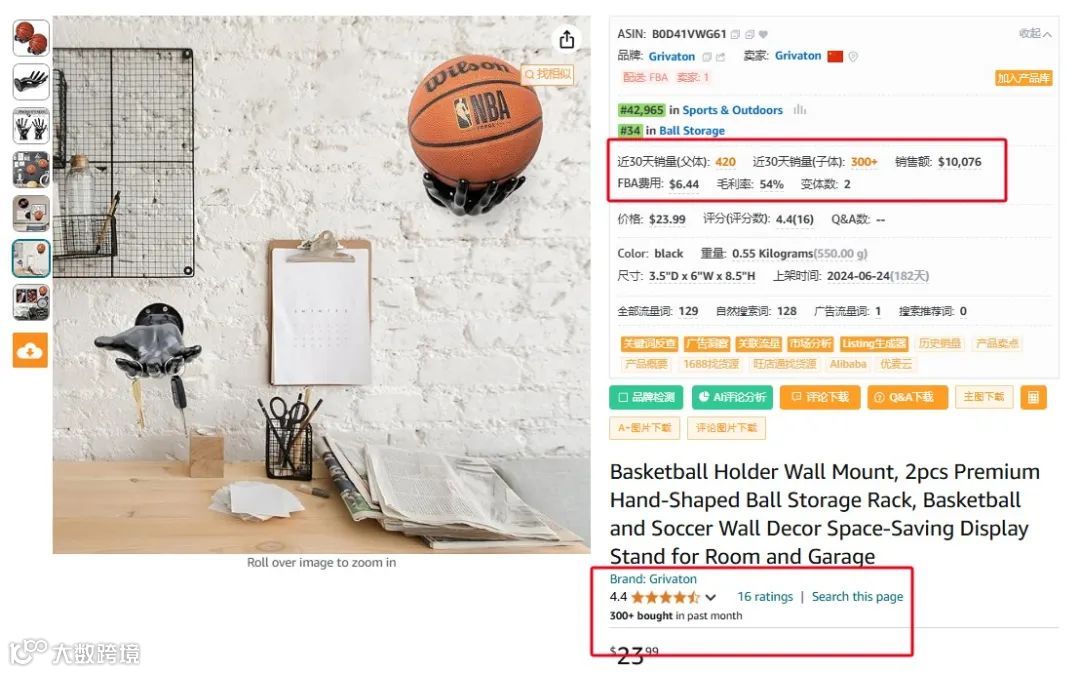Click the 品牌检测 green button
The image size is (1080, 673).
[x=645, y=397]
